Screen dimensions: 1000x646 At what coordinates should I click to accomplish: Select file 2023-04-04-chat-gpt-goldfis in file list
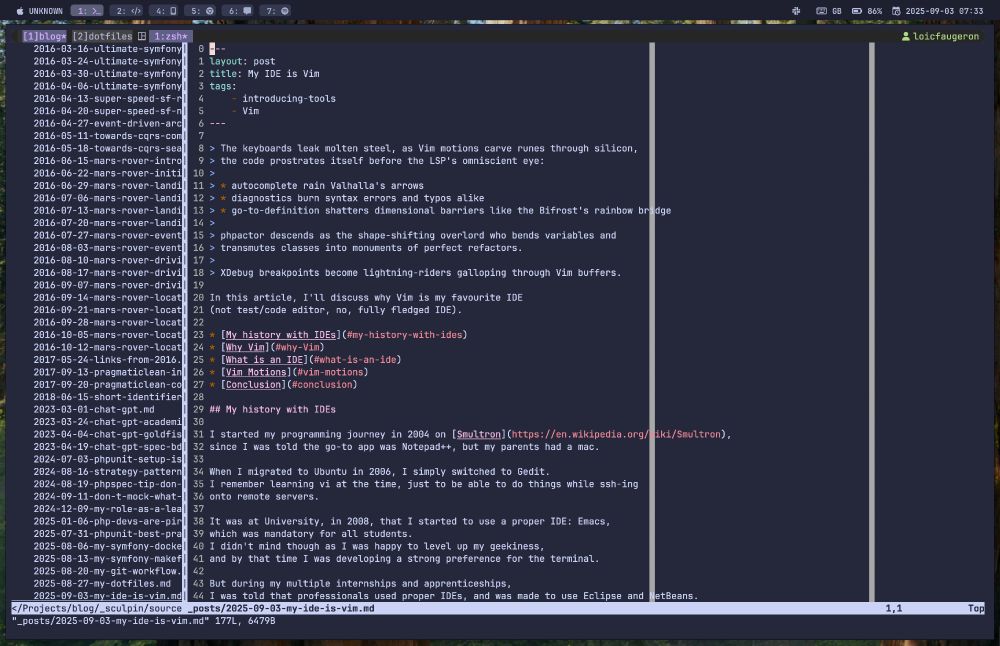tap(107, 434)
